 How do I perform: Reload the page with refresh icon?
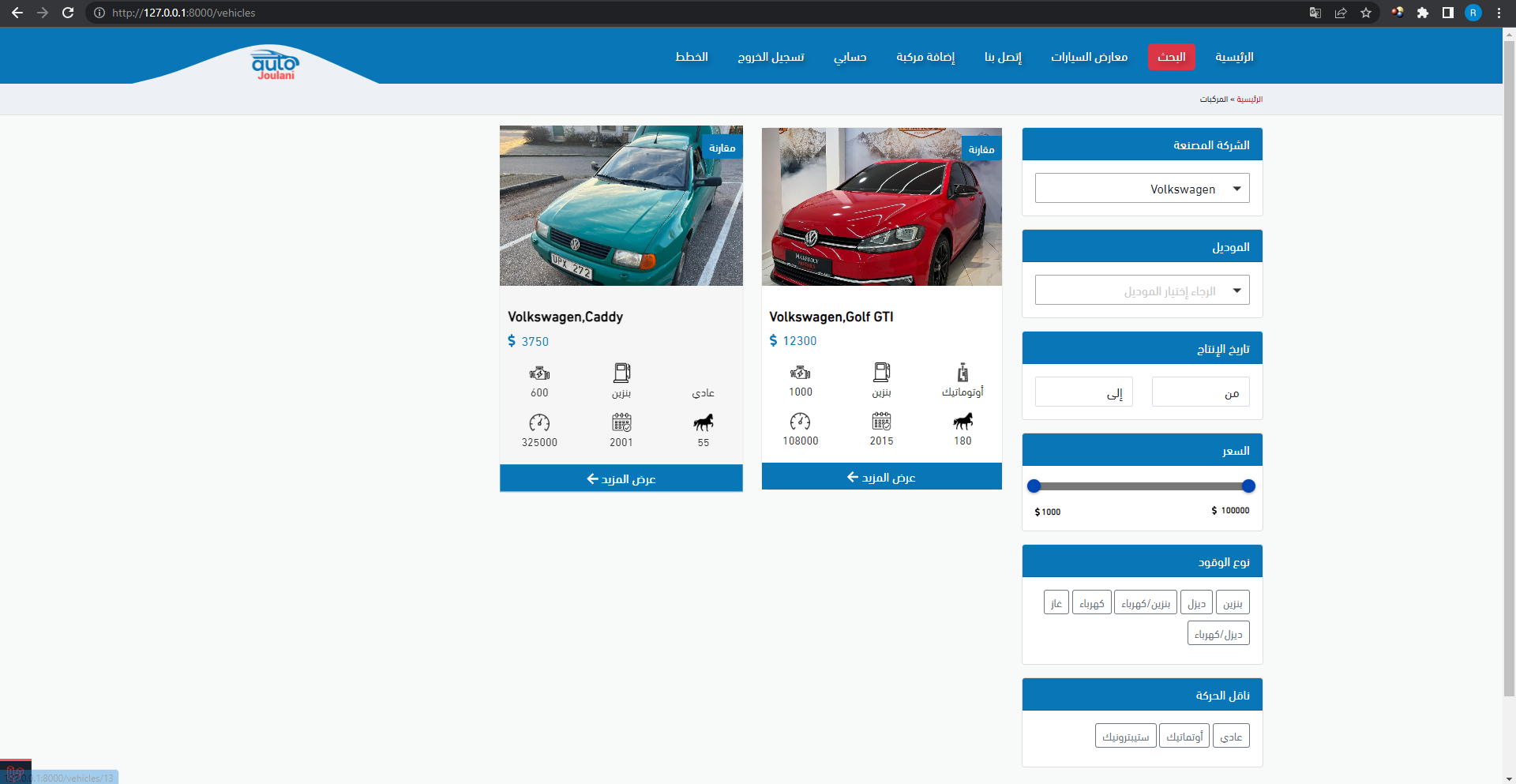pos(68,13)
